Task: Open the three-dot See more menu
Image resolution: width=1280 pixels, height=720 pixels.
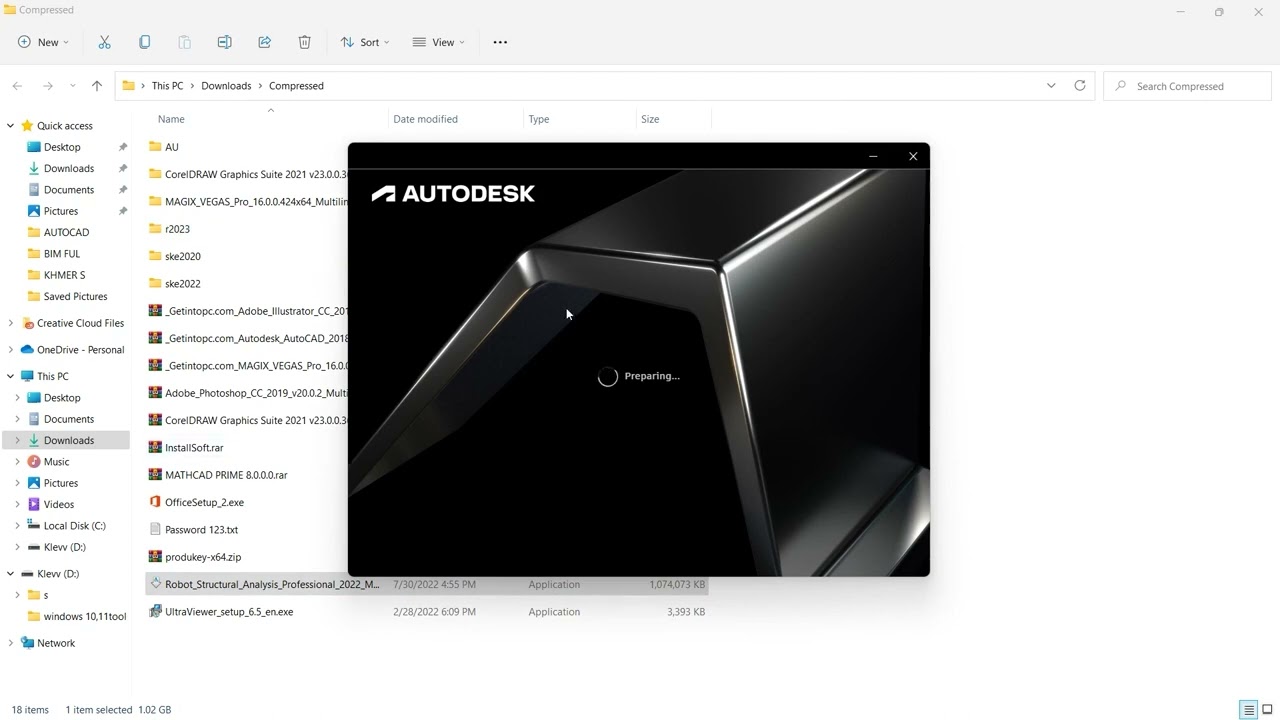Action: pyautogui.click(x=500, y=42)
